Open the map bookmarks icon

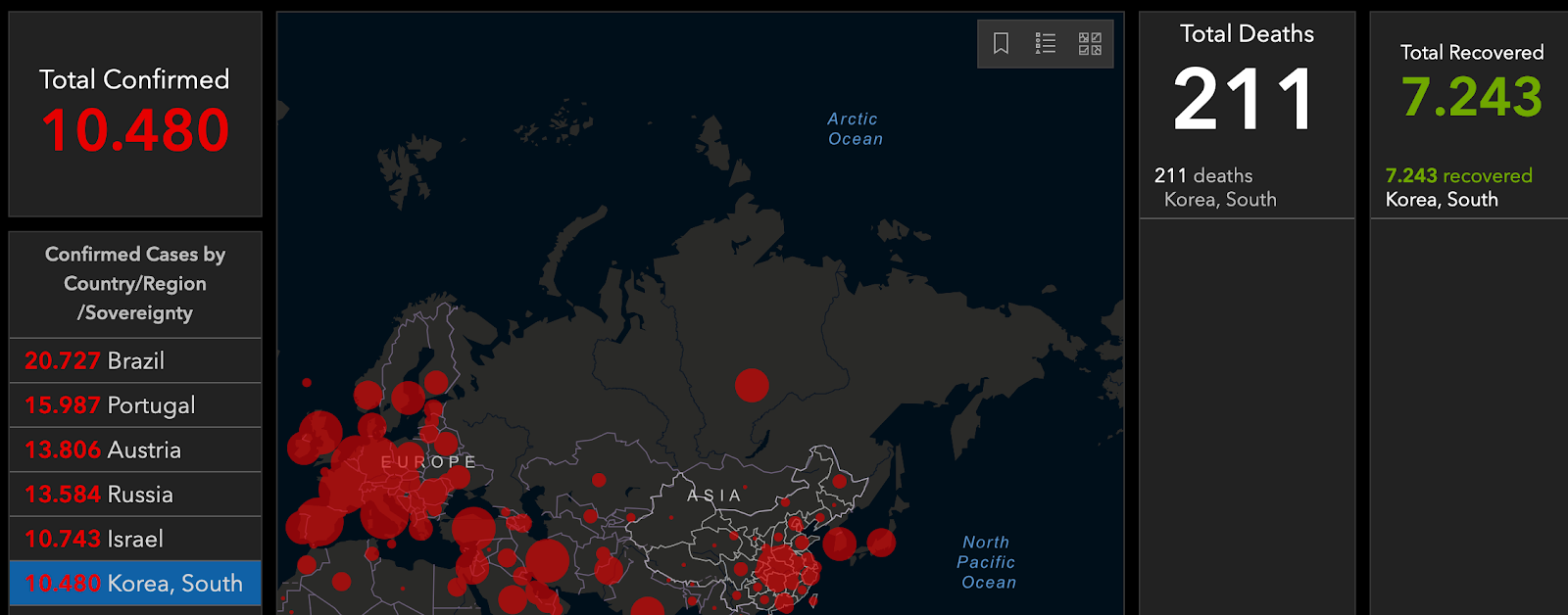pyautogui.click(x=1001, y=44)
